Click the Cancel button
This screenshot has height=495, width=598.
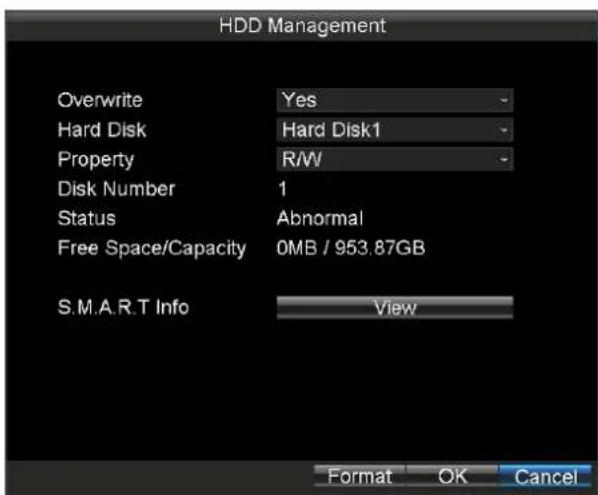coord(545,476)
